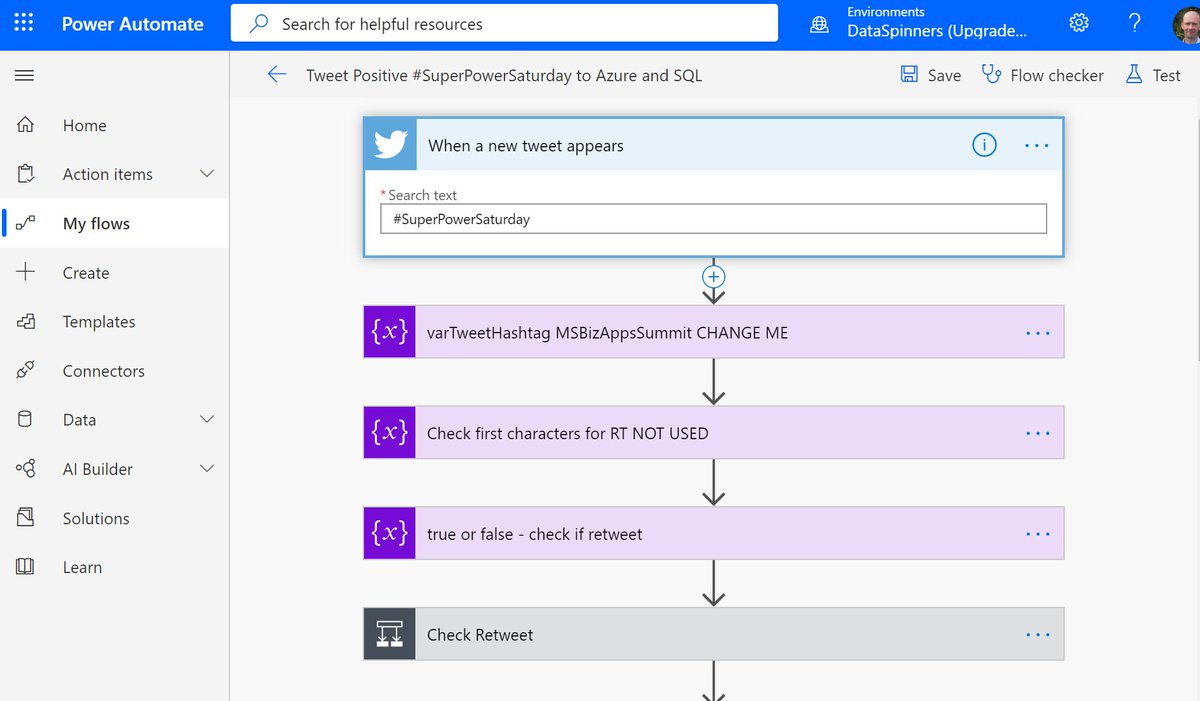Open ellipsis menu on tweet trigger
This screenshot has width=1200, height=701.
click(1037, 146)
